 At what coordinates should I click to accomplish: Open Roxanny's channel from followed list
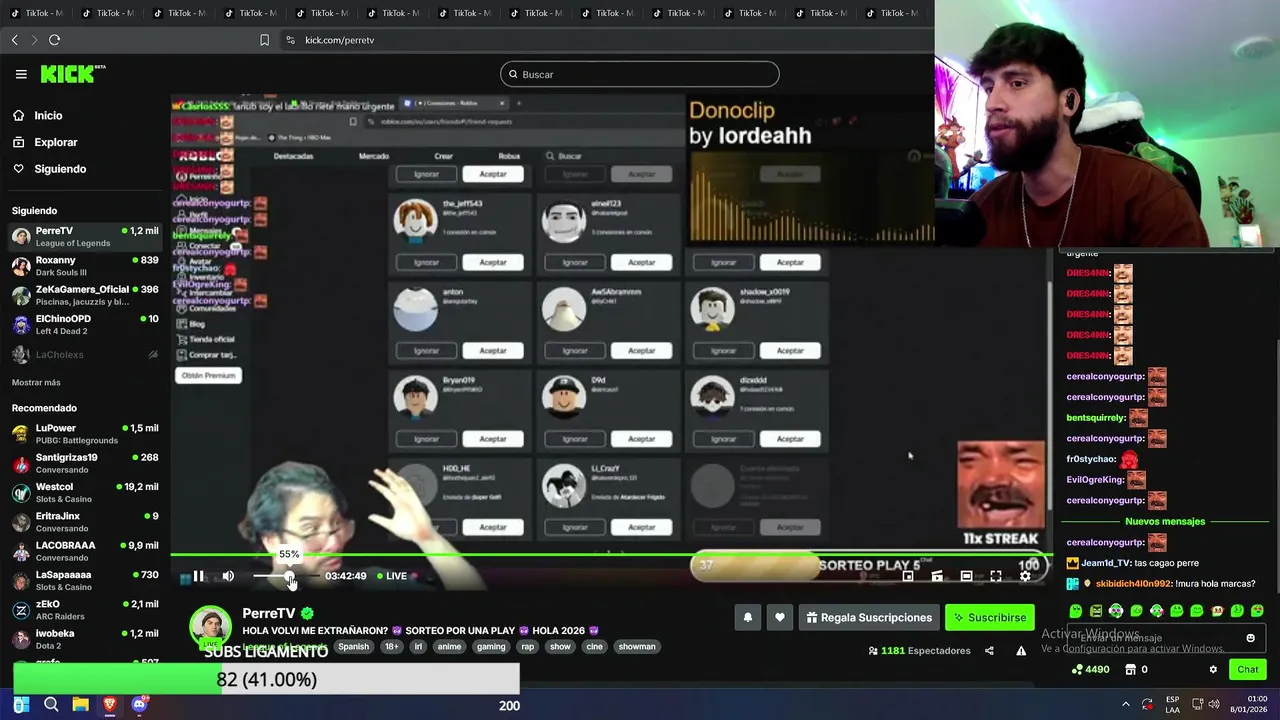(84, 266)
